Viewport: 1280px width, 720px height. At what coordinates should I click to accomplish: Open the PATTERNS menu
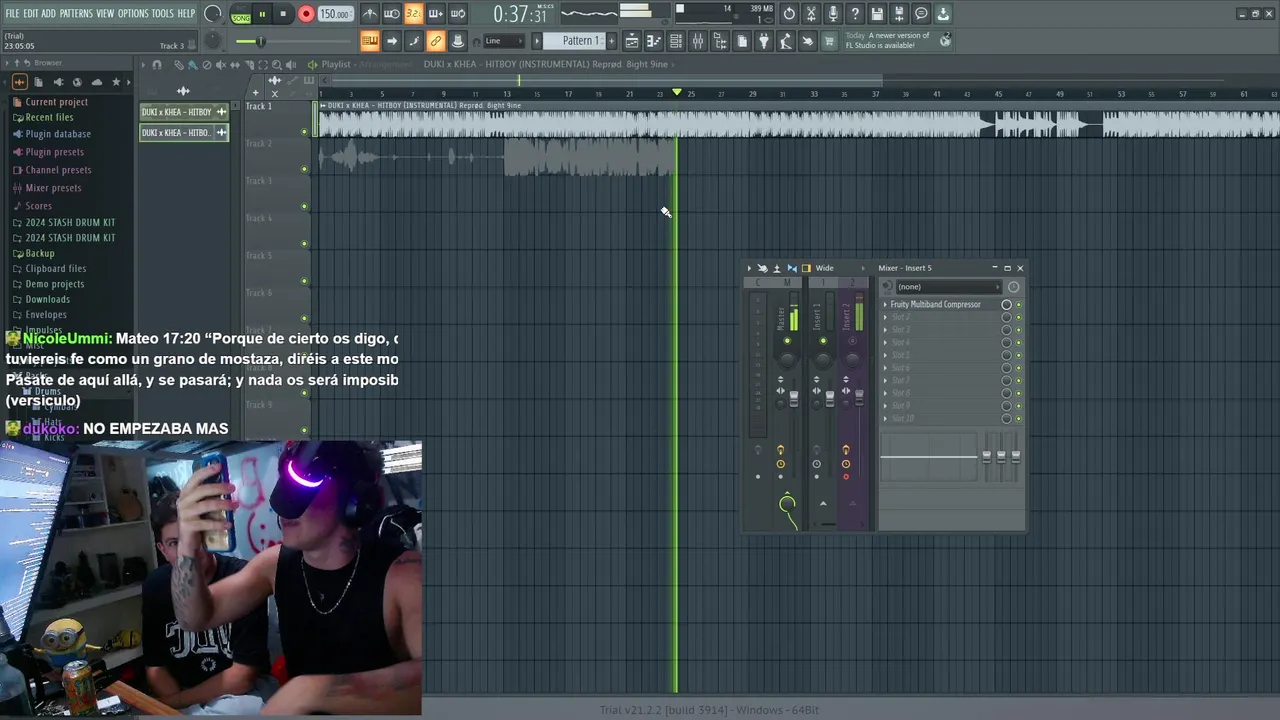pyautogui.click(x=76, y=13)
